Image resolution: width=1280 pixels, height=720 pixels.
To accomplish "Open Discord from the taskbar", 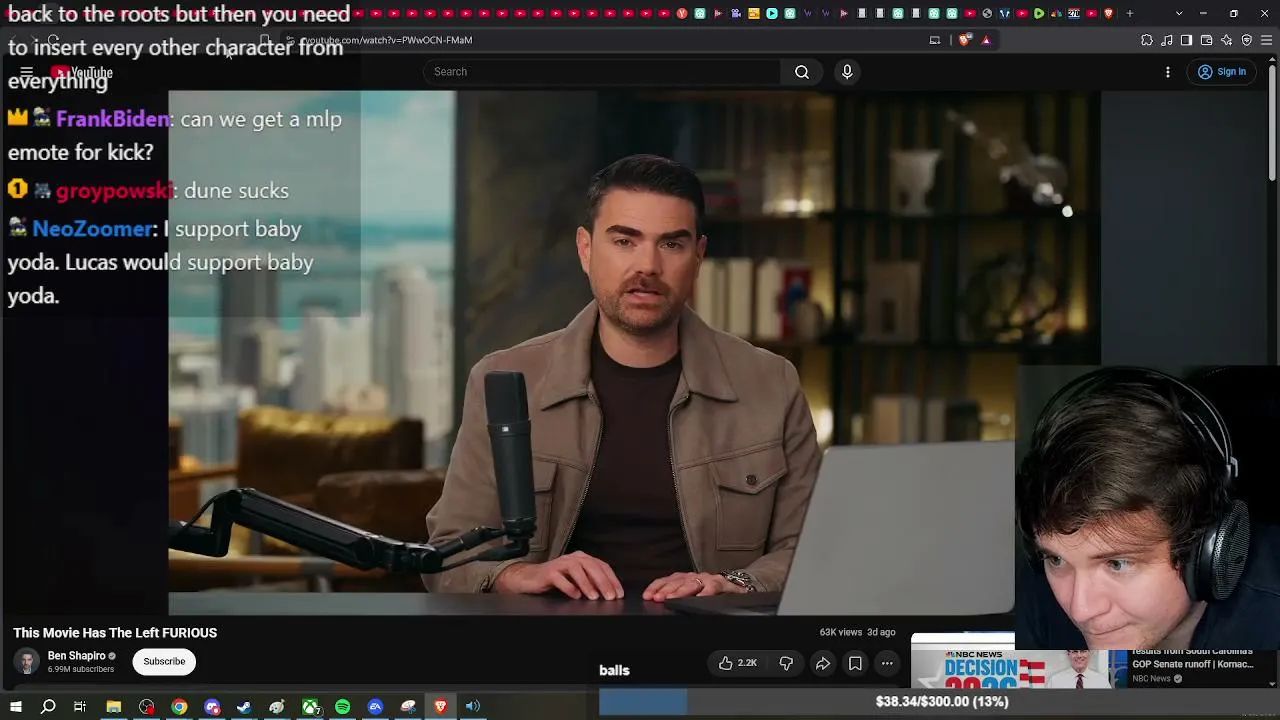I will click(212, 707).
